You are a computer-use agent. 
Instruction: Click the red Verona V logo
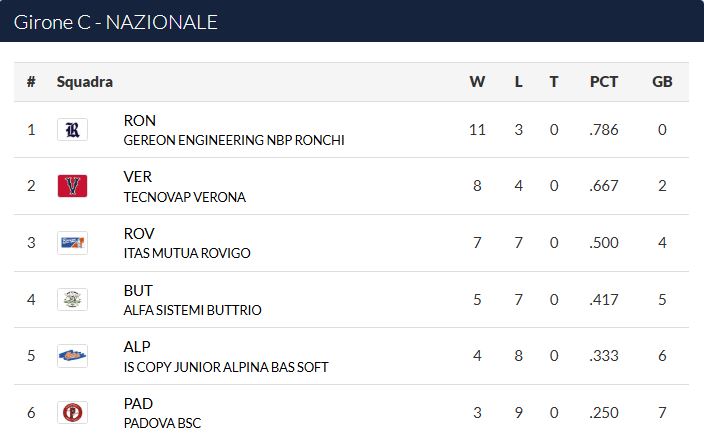(72, 186)
